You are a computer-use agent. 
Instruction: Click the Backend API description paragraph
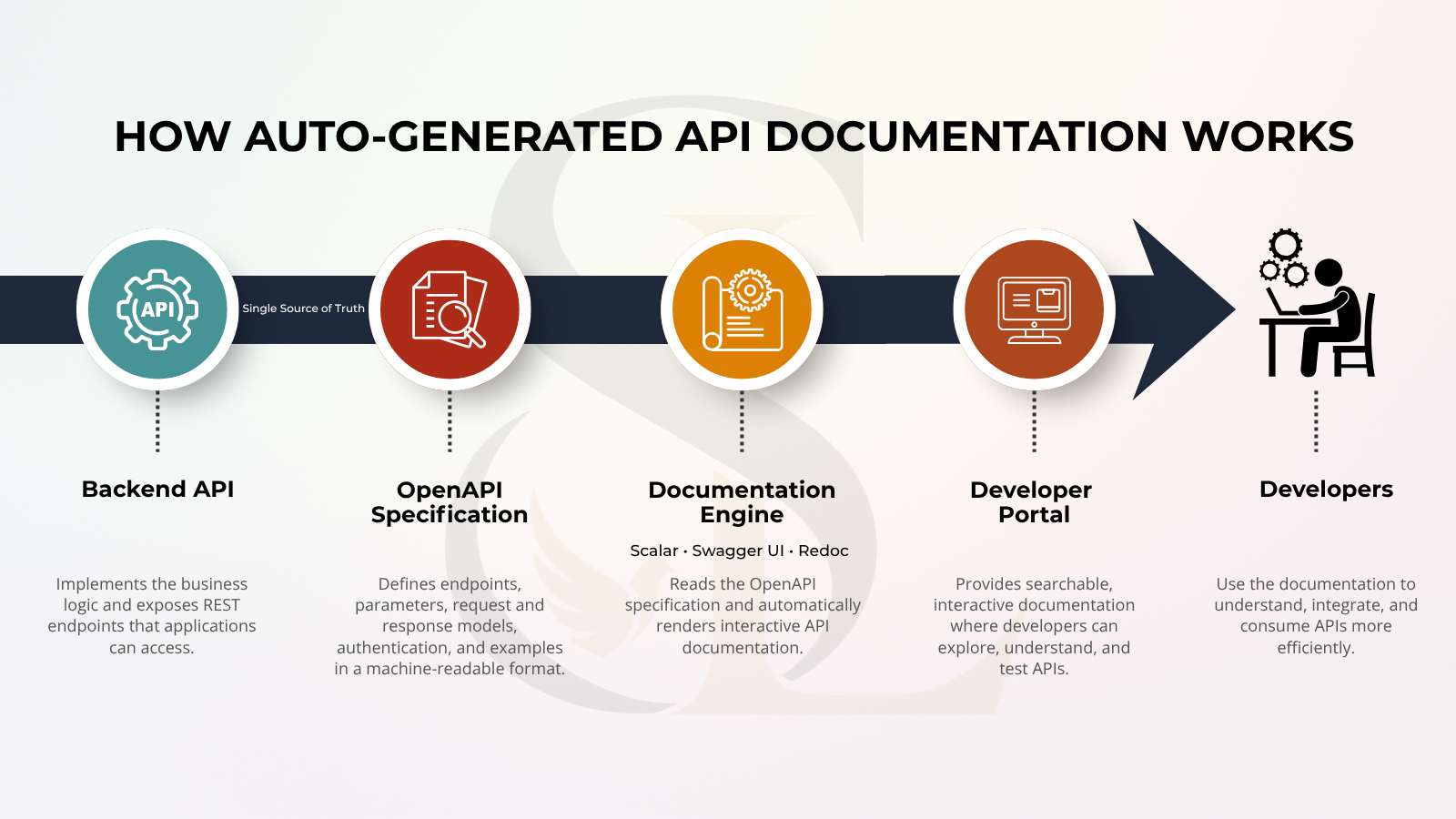(x=152, y=616)
